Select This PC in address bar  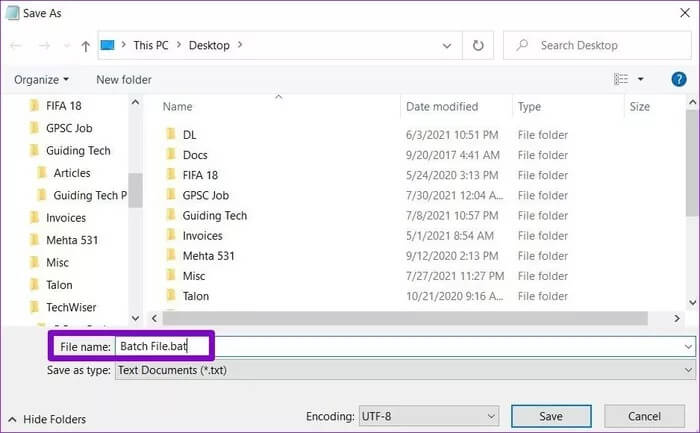click(151, 45)
